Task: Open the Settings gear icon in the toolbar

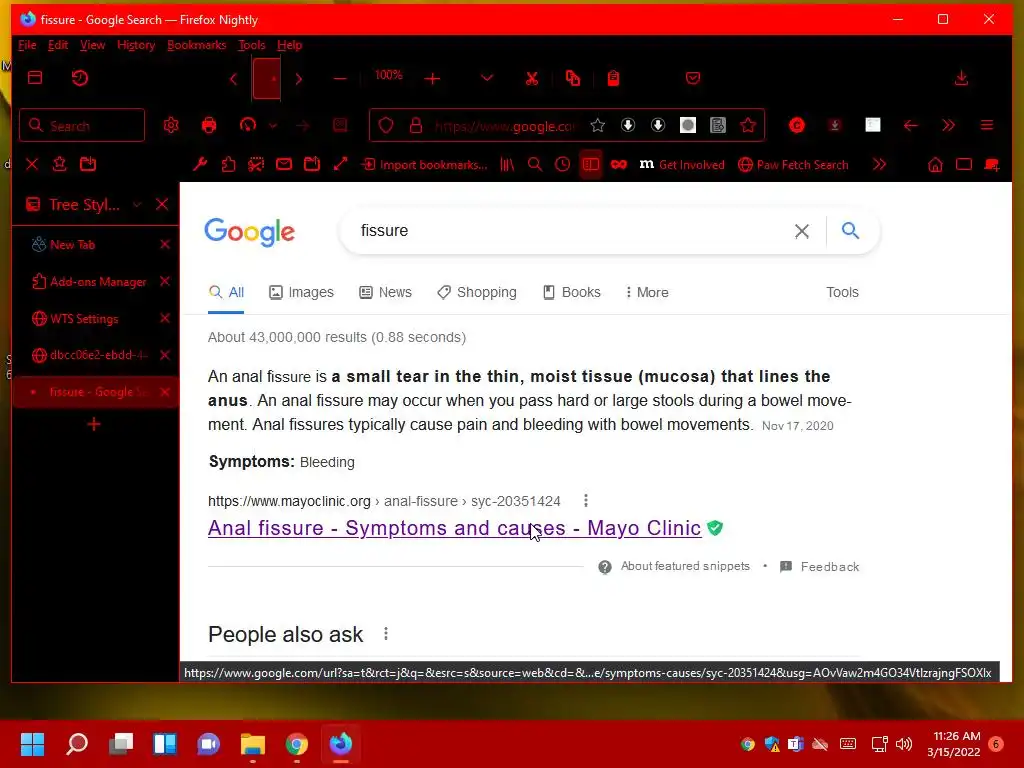Action: coord(171,125)
